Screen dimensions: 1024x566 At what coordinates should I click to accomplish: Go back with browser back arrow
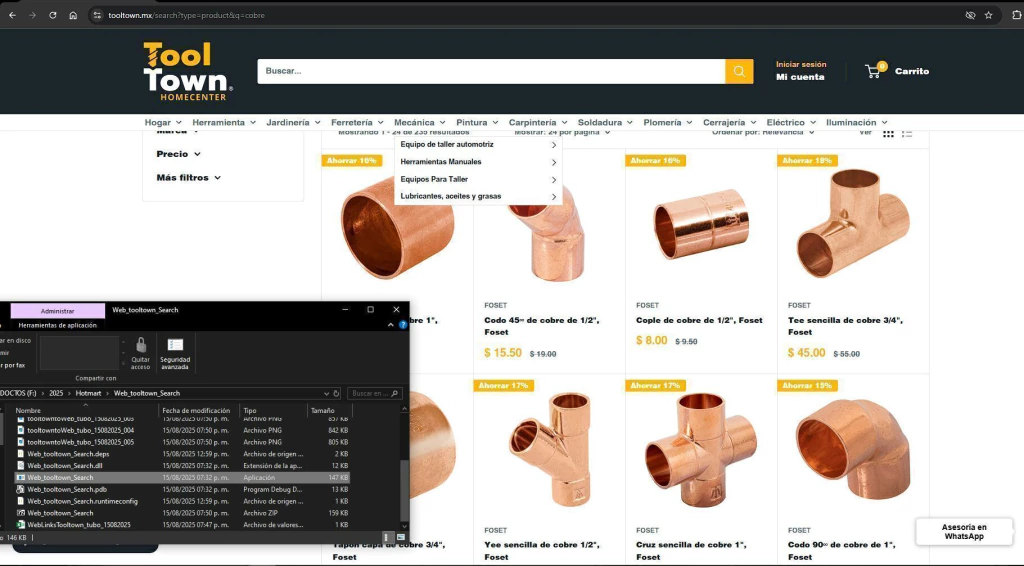pyautogui.click(x=12, y=15)
